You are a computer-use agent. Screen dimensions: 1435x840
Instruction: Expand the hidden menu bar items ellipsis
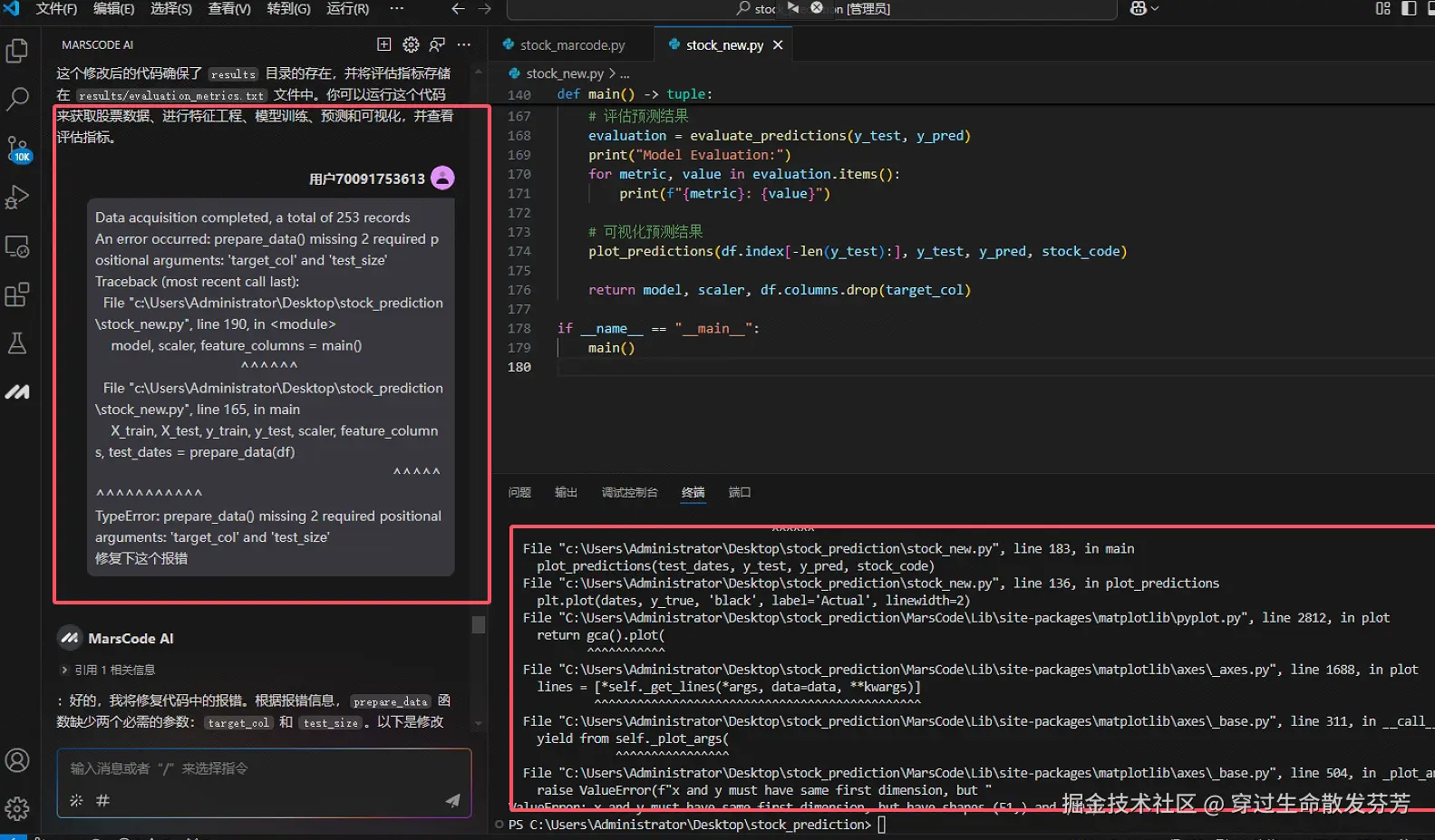(x=396, y=8)
